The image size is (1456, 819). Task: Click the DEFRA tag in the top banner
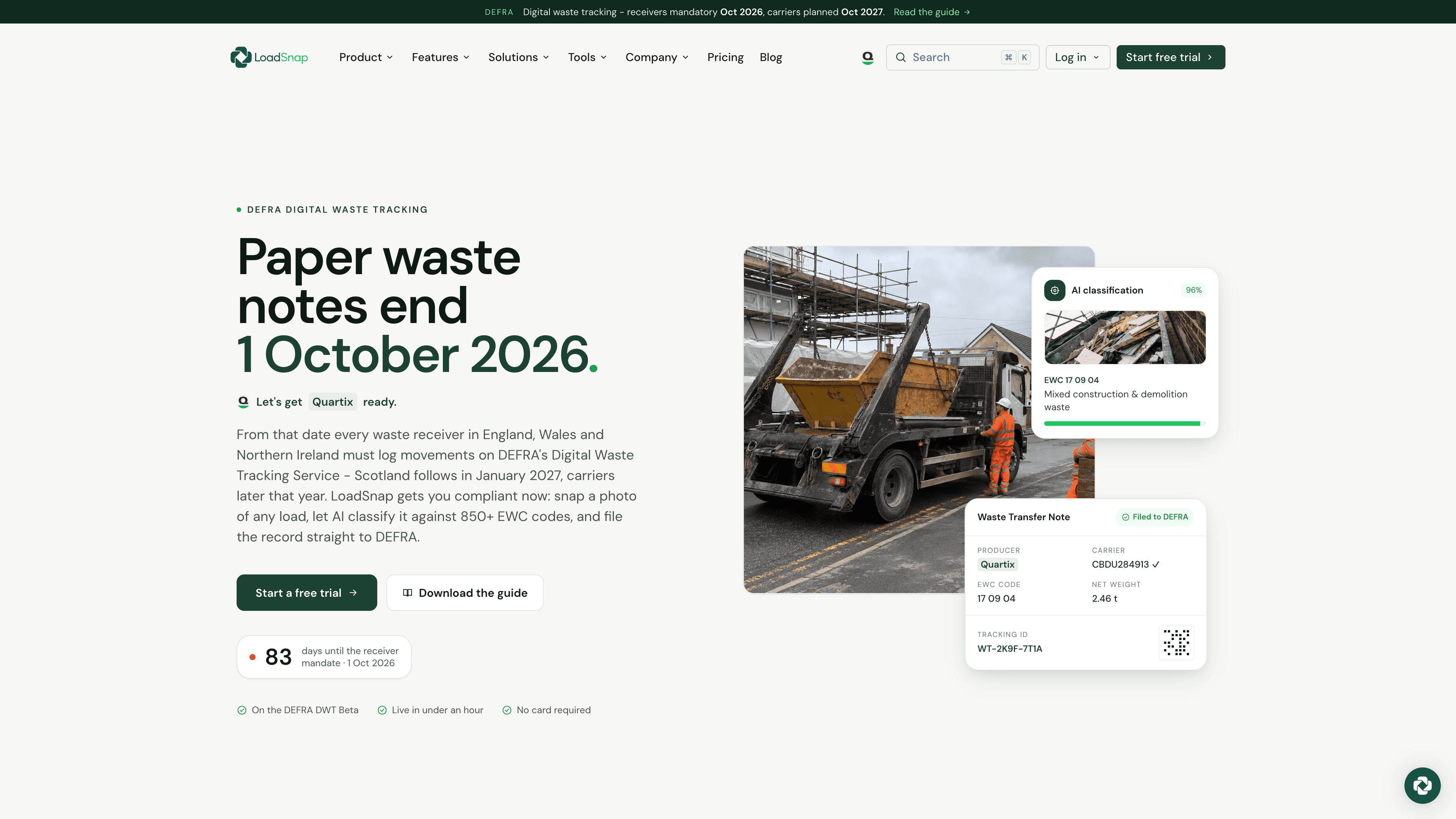point(499,12)
